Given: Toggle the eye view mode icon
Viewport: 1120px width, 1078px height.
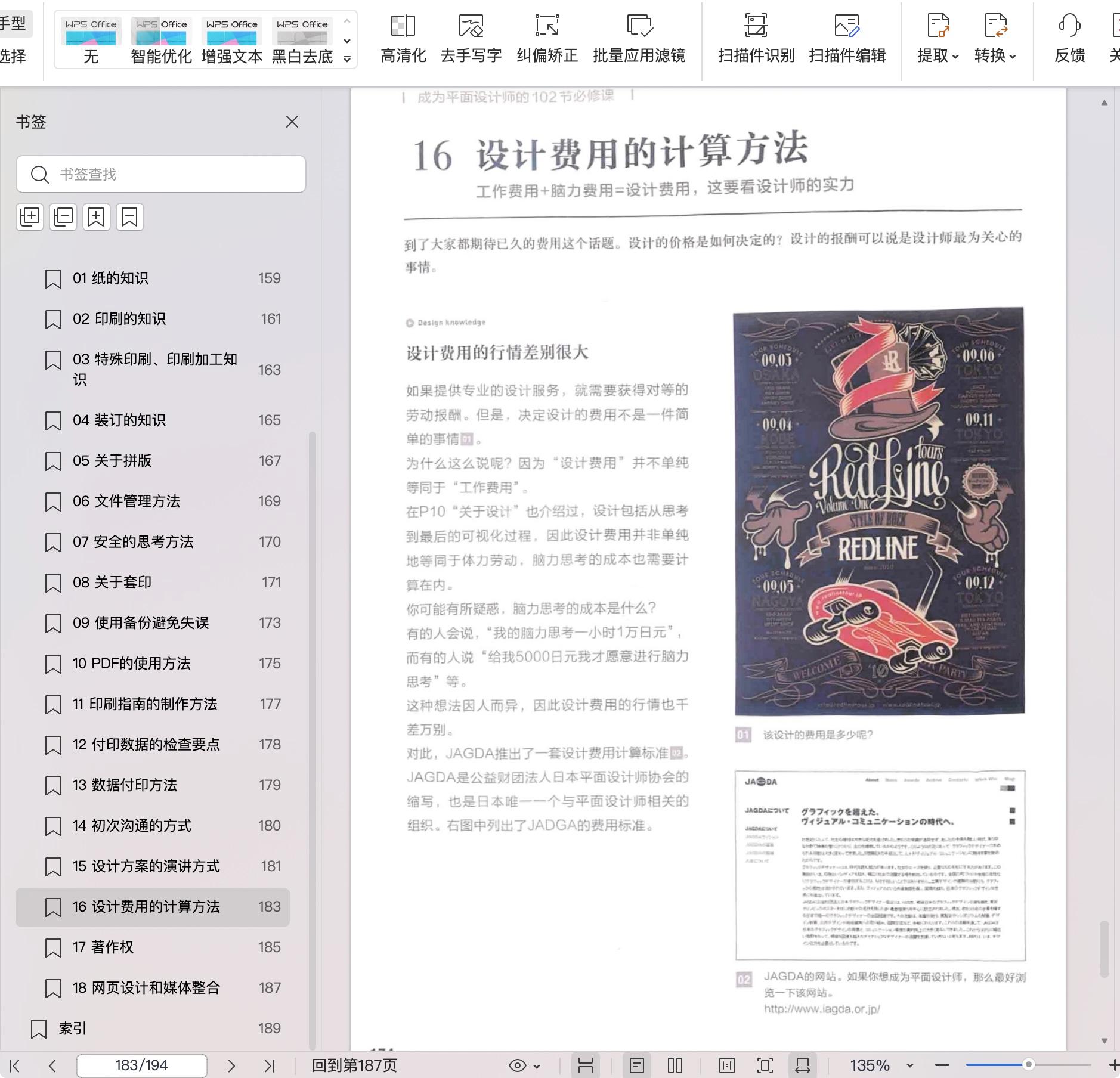Looking at the screenshot, I should tap(518, 1065).
